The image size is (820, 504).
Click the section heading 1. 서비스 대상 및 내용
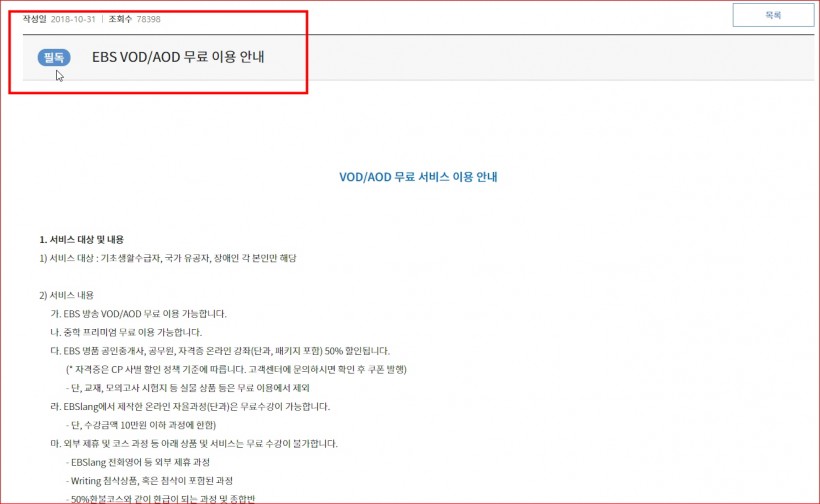point(82,239)
